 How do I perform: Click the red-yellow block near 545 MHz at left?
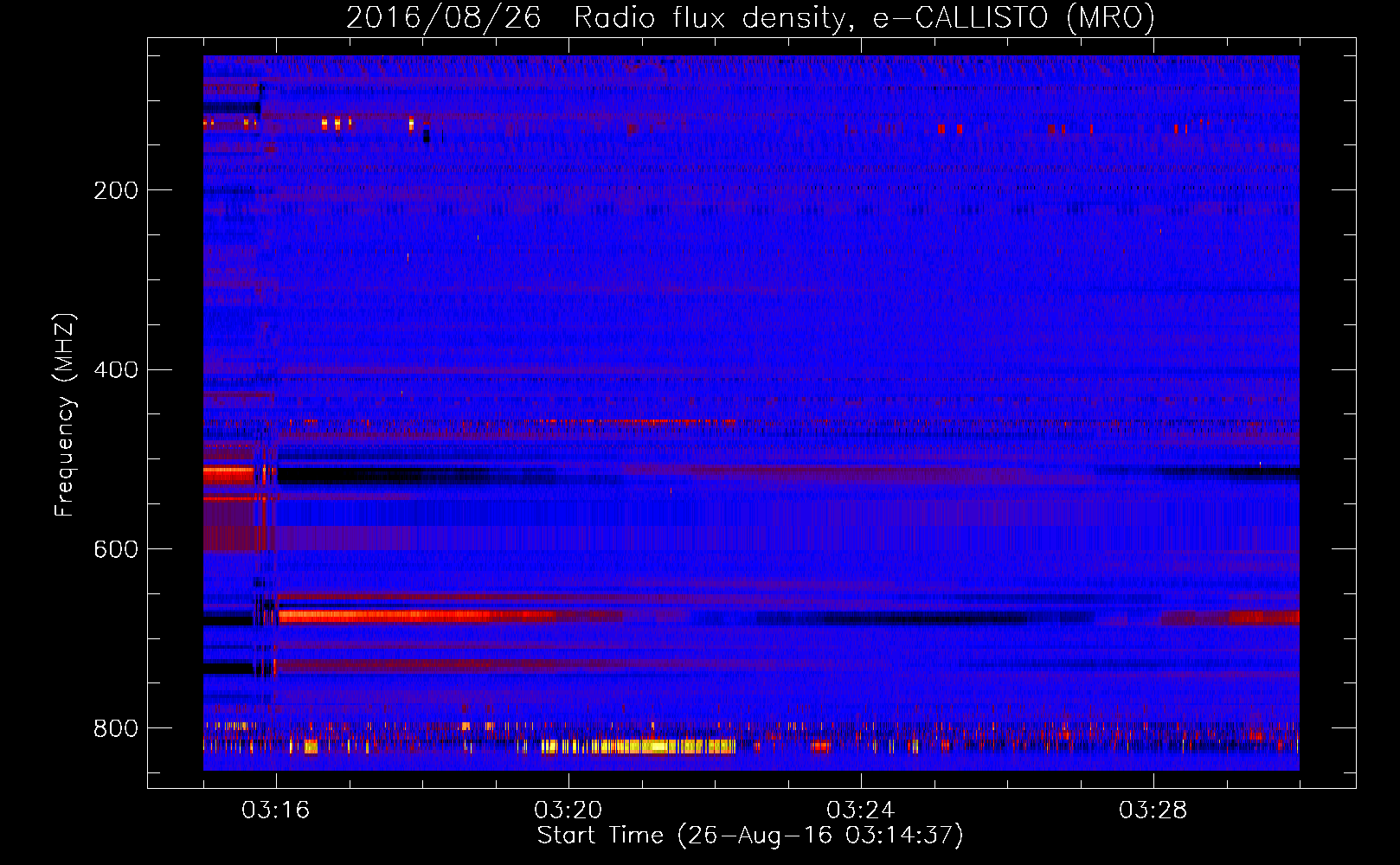click(x=228, y=474)
